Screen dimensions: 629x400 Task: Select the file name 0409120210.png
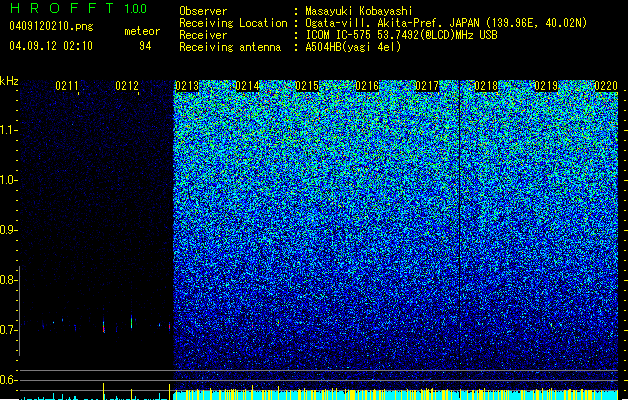pos(51,27)
